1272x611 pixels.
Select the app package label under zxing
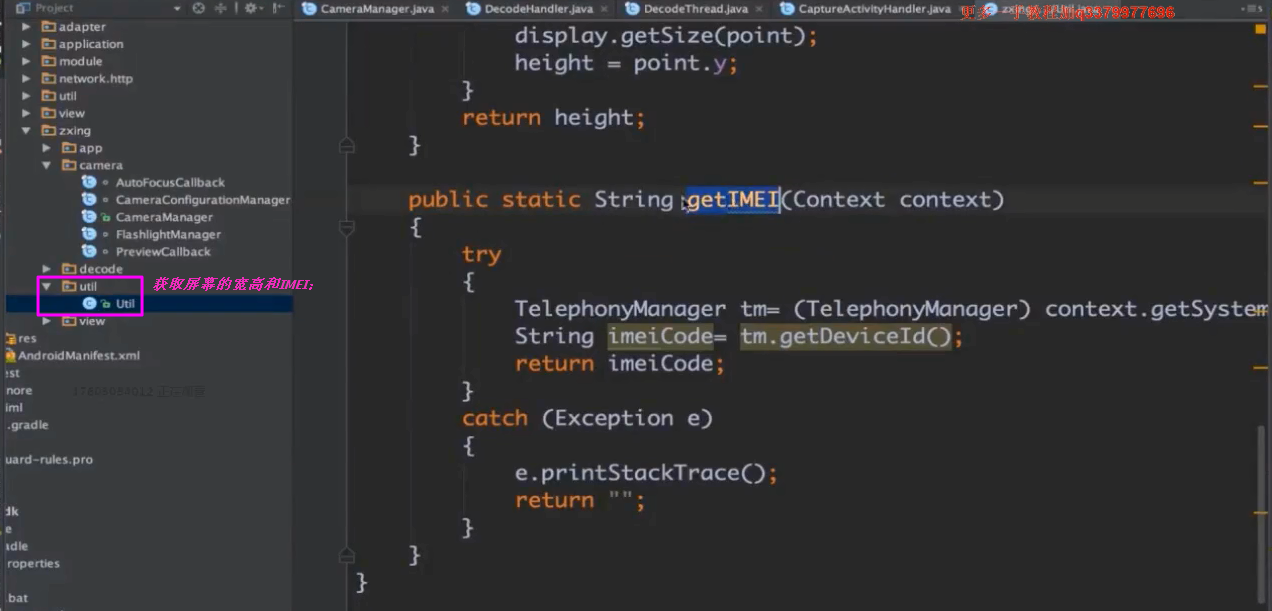pos(91,148)
